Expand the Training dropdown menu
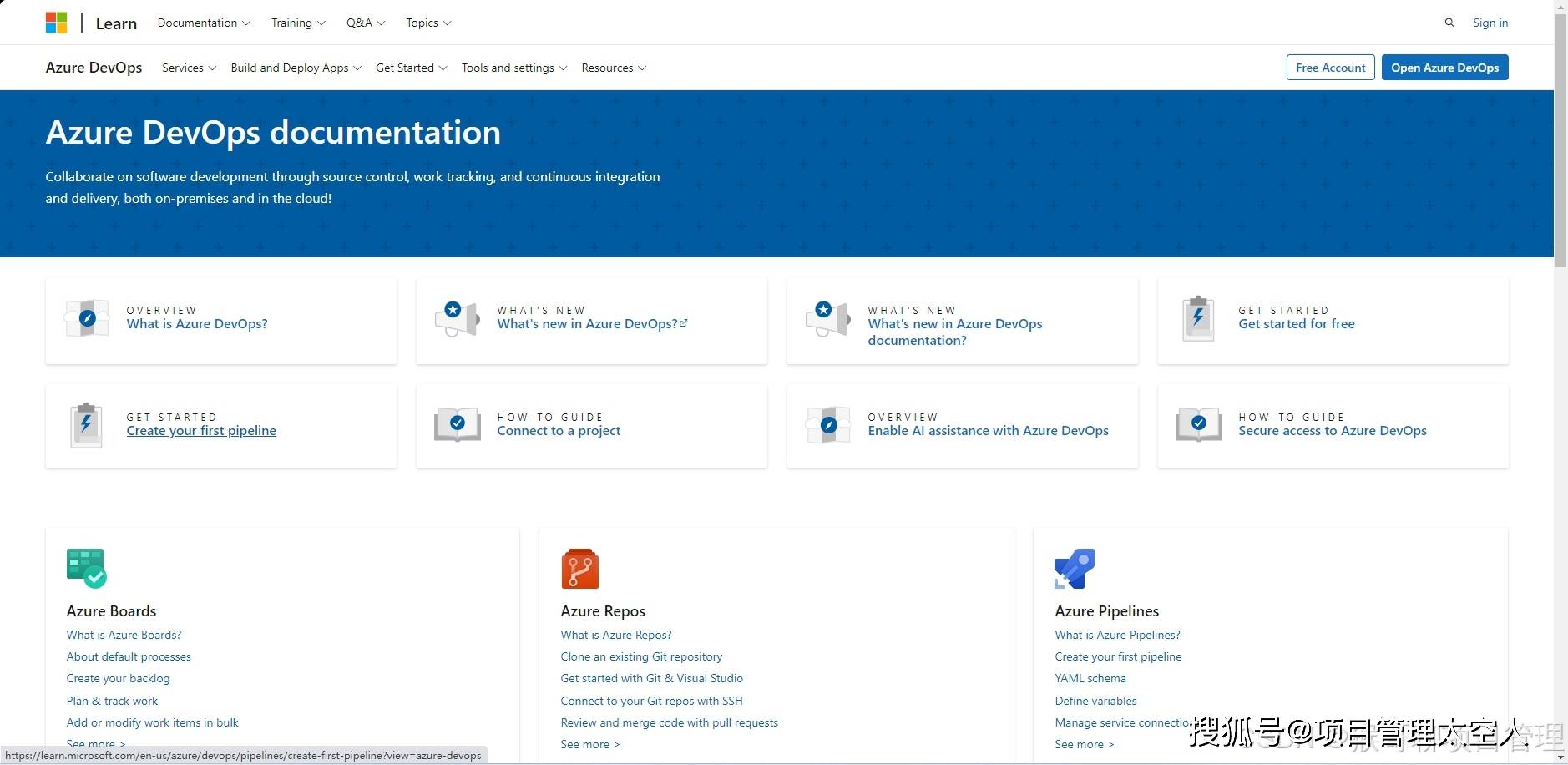Viewport: 1568px width, 765px height. (x=298, y=23)
